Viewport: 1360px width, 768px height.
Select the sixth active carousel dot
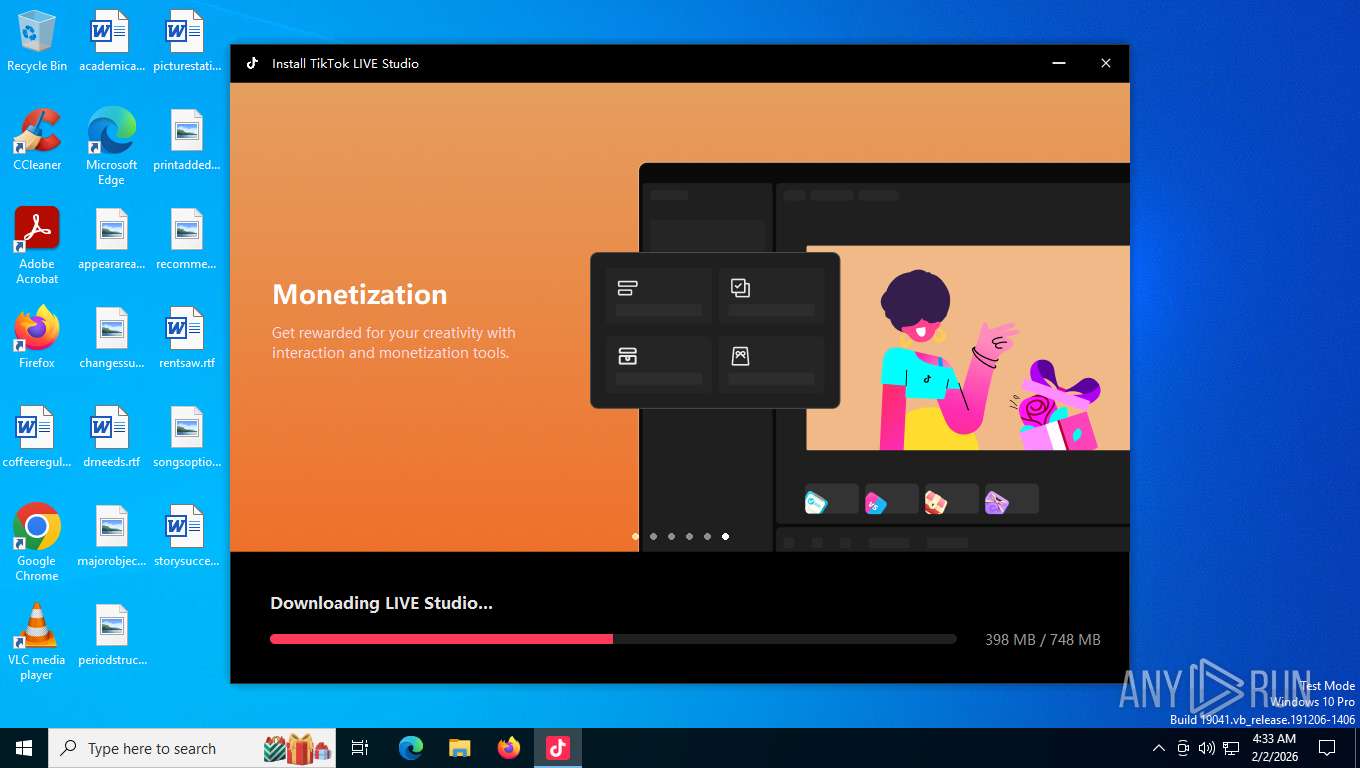point(725,537)
